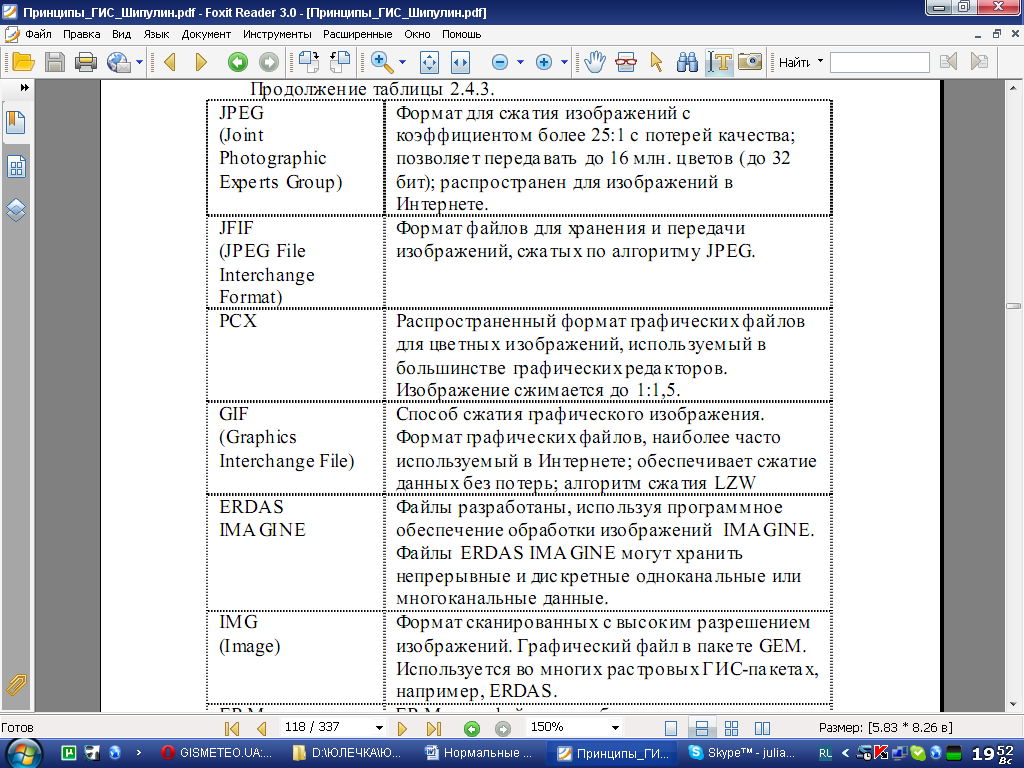Click the green previous view button in status bar
Image resolution: width=1024 pixels, height=768 pixels.
click(x=472, y=728)
